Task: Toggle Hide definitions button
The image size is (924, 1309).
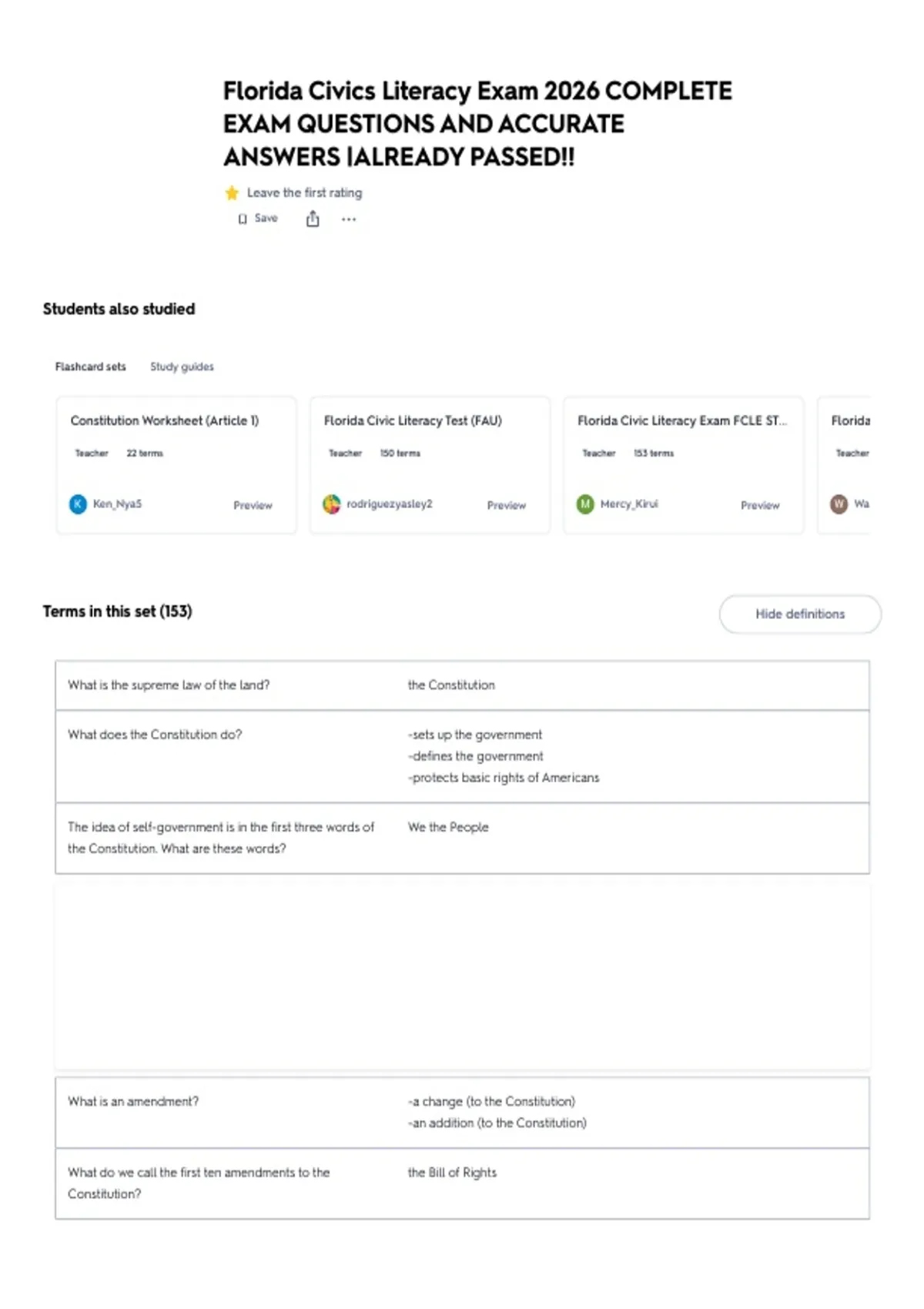Action: (x=800, y=614)
